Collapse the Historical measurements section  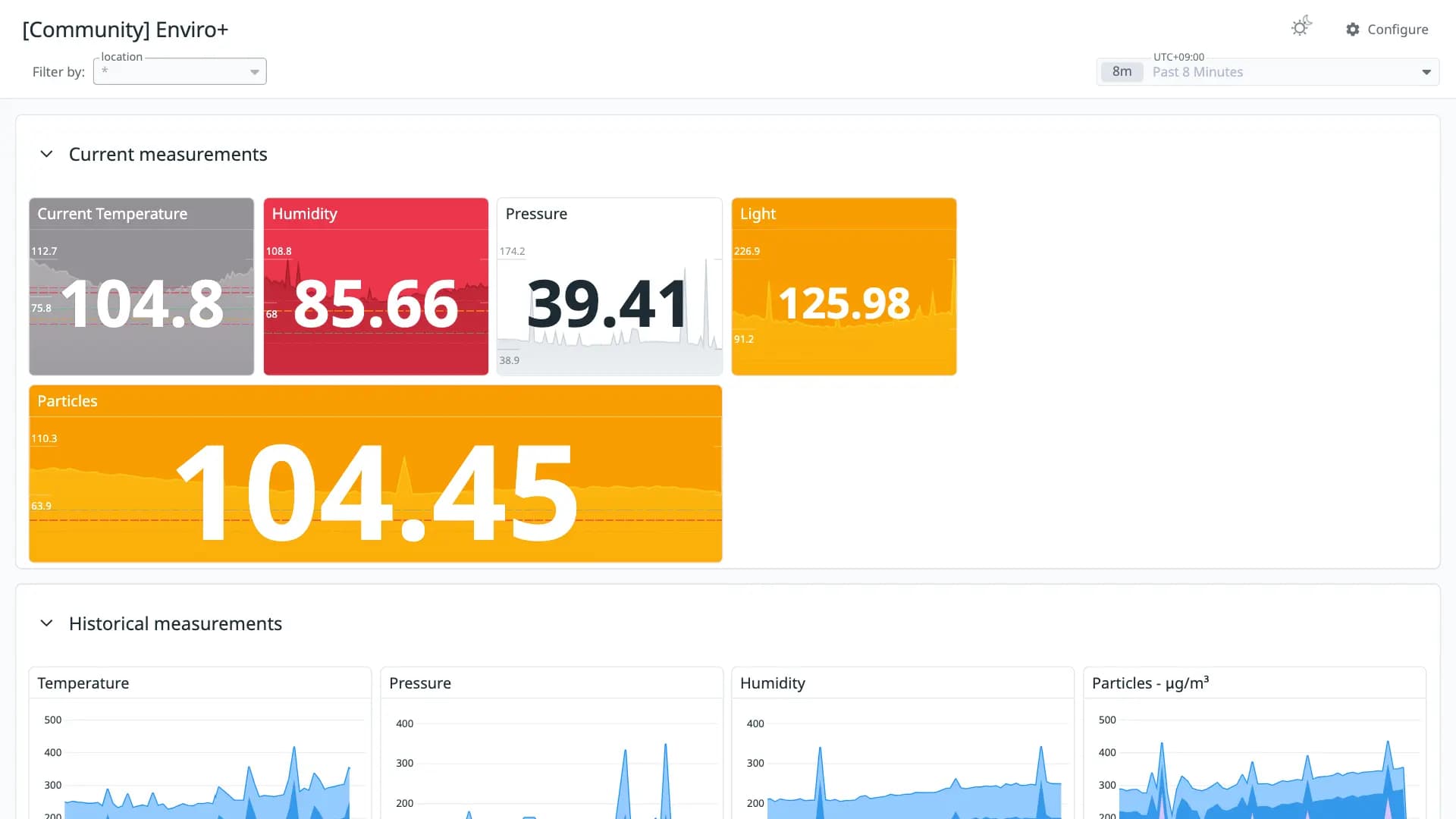tap(46, 623)
